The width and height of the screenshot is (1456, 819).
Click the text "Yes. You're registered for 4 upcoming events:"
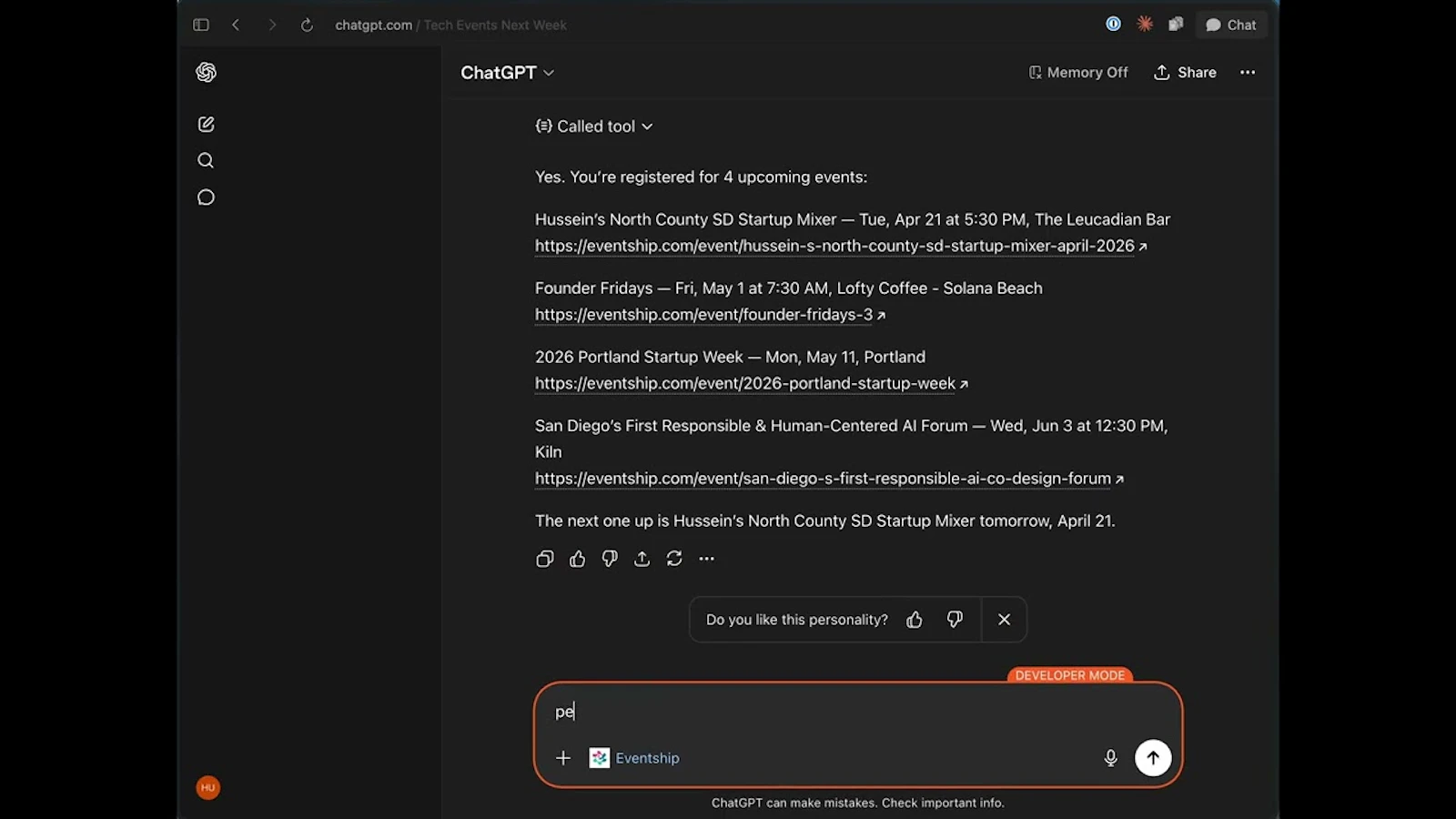click(701, 177)
